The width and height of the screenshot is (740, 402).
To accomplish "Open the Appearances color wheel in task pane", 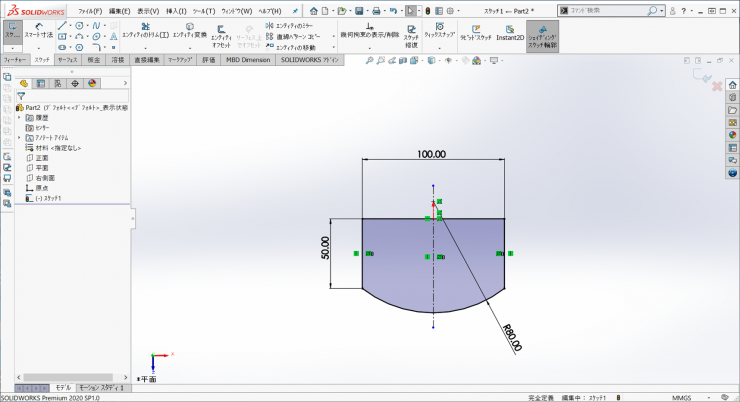I will (732, 134).
